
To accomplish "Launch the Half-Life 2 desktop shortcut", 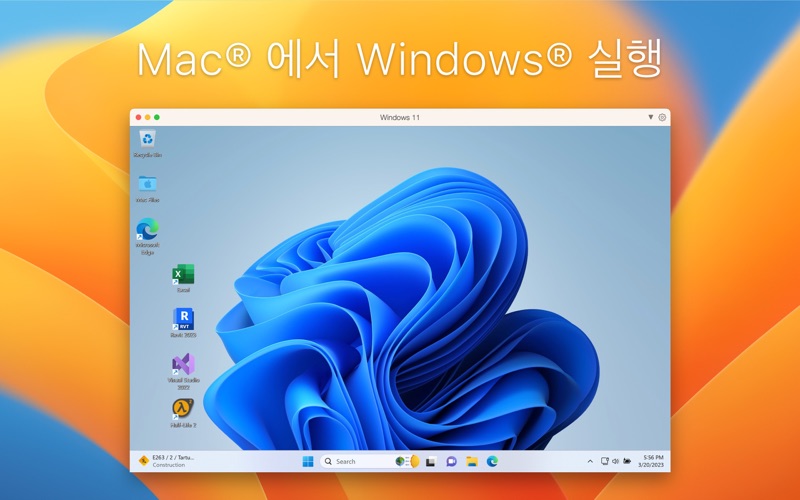I will [x=183, y=413].
